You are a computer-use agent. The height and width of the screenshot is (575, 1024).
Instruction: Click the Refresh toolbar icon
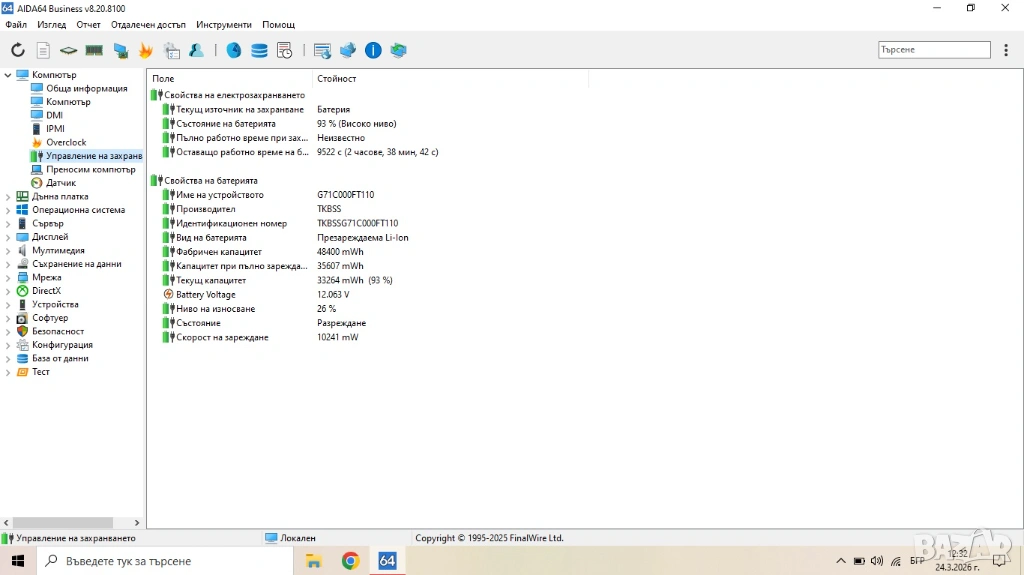coord(18,50)
